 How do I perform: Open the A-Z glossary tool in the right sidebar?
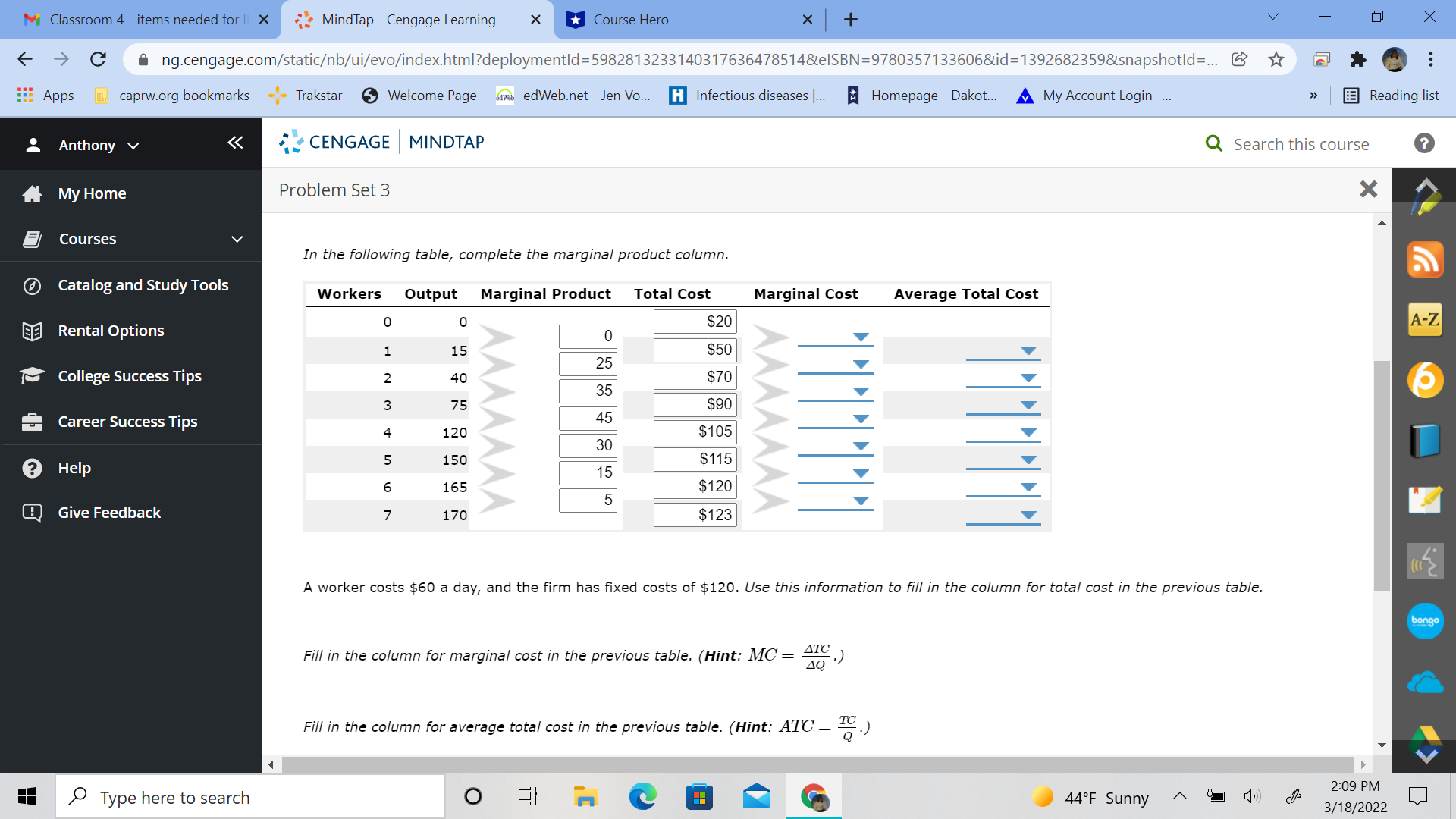pos(1426,319)
